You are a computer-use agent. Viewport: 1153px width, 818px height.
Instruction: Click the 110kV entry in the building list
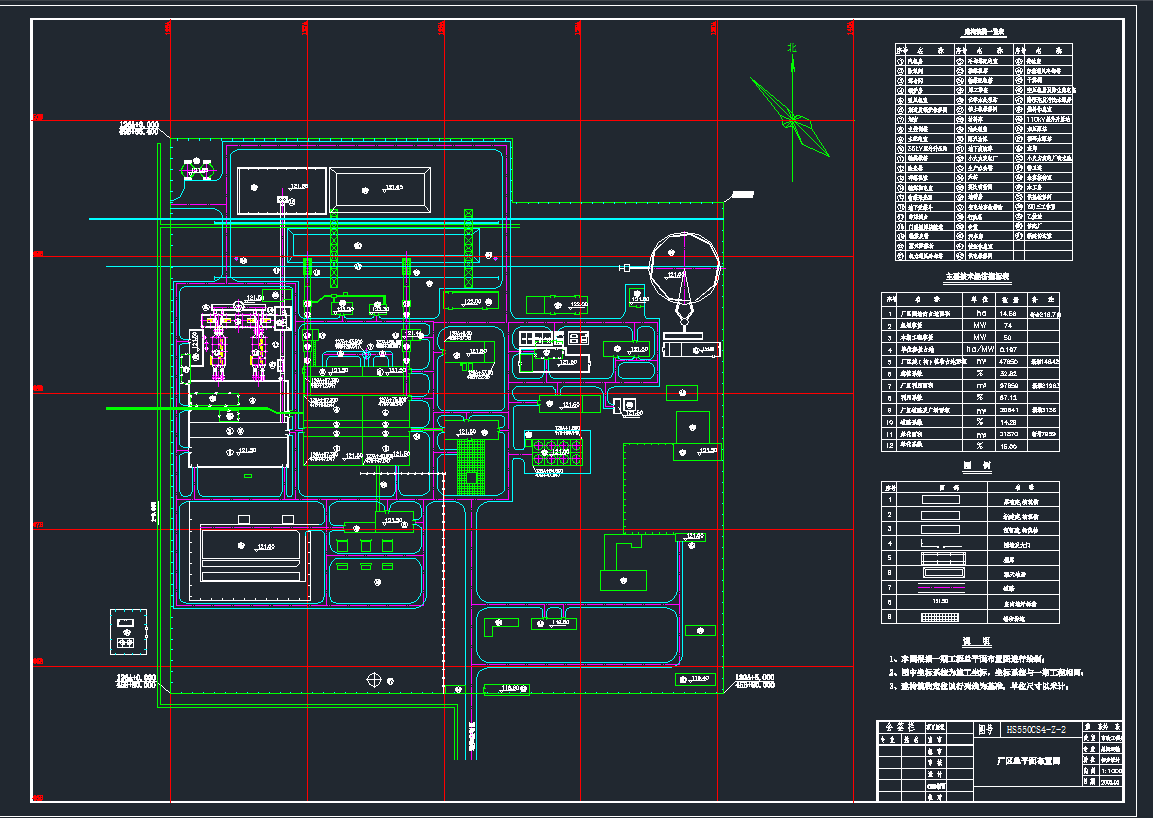pyautogui.click(x=1045, y=117)
